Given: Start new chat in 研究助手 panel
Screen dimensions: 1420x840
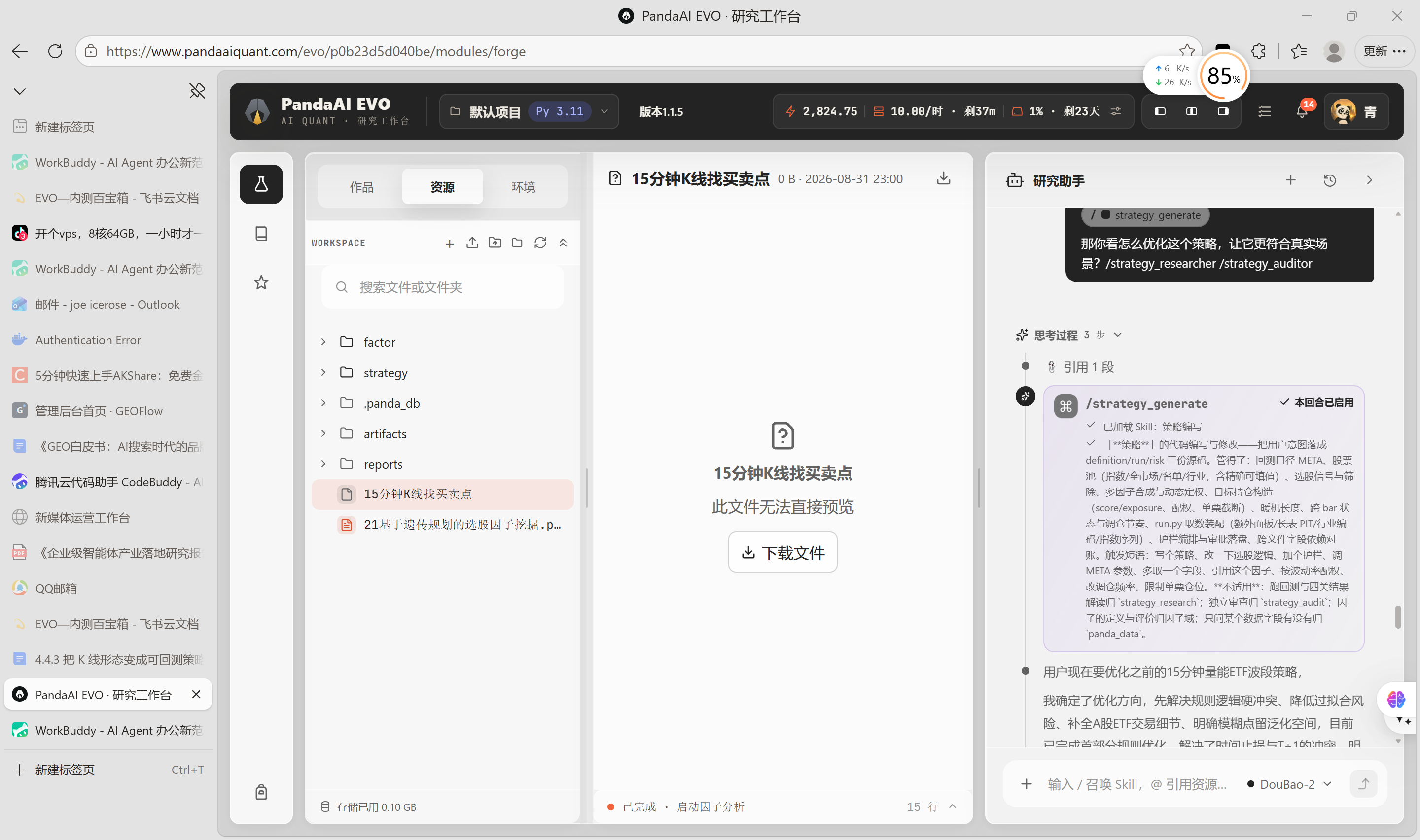Looking at the screenshot, I should [1290, 180].
